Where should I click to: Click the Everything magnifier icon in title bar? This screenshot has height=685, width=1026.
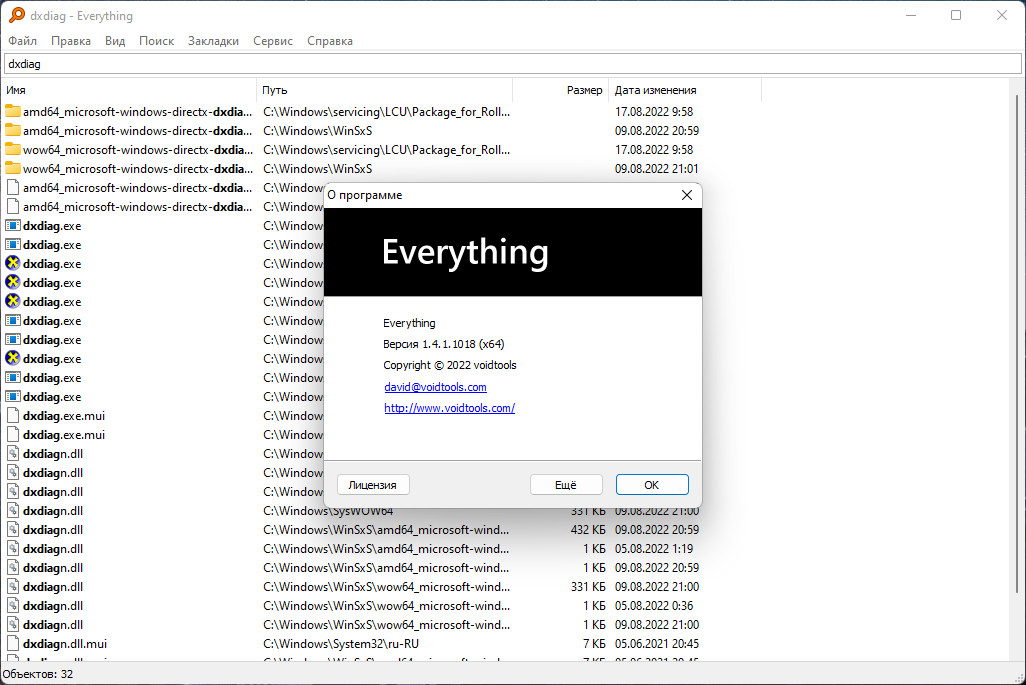(x=16, y=15)
